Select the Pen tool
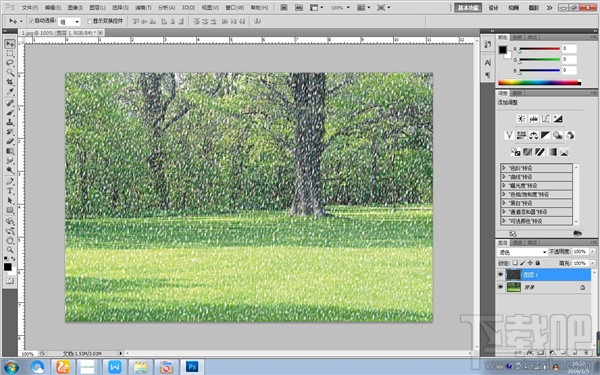The height and width of the screenshot is (375, 600). tap(10, 181)
